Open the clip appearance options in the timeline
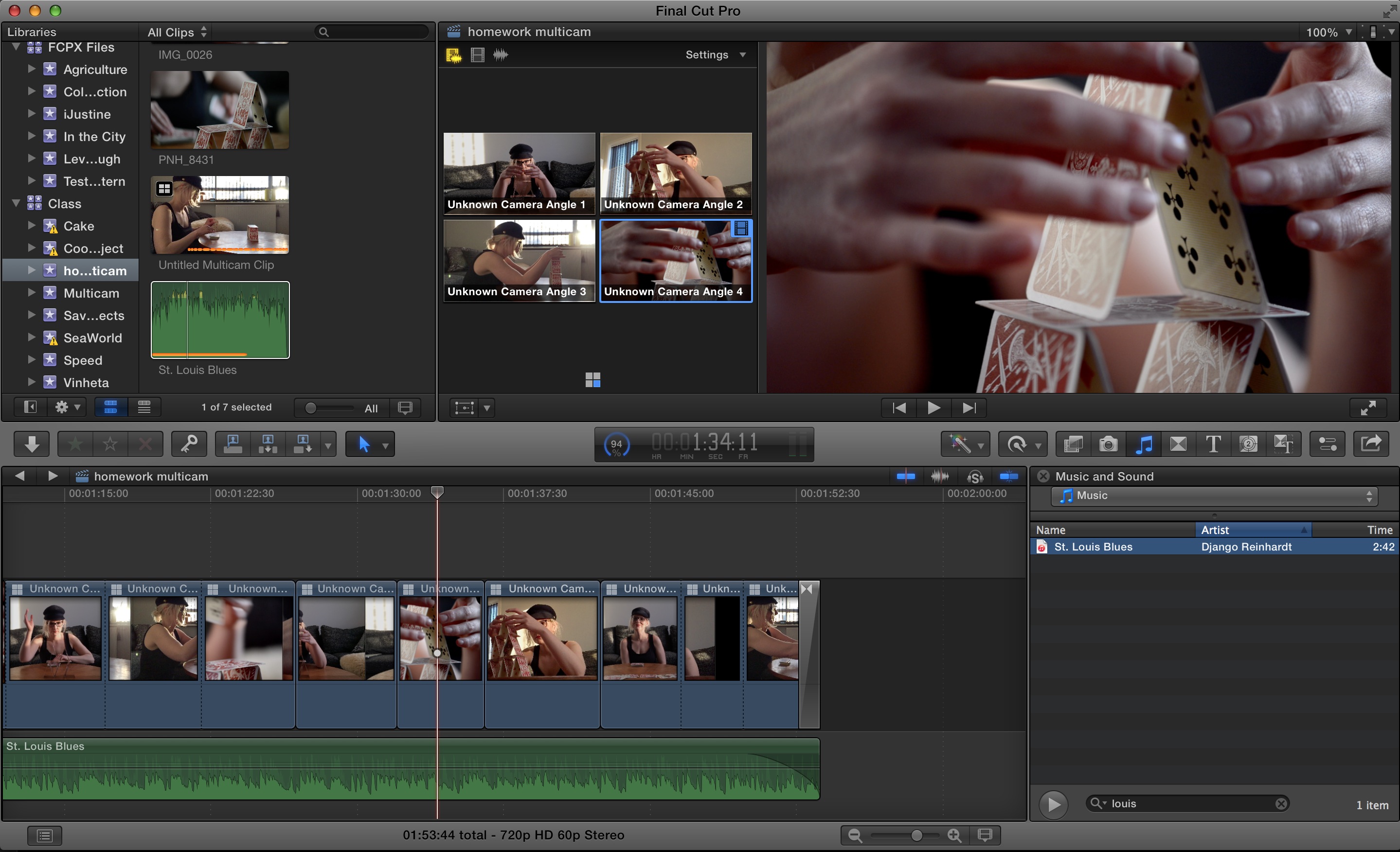 (x=985, y=835)
